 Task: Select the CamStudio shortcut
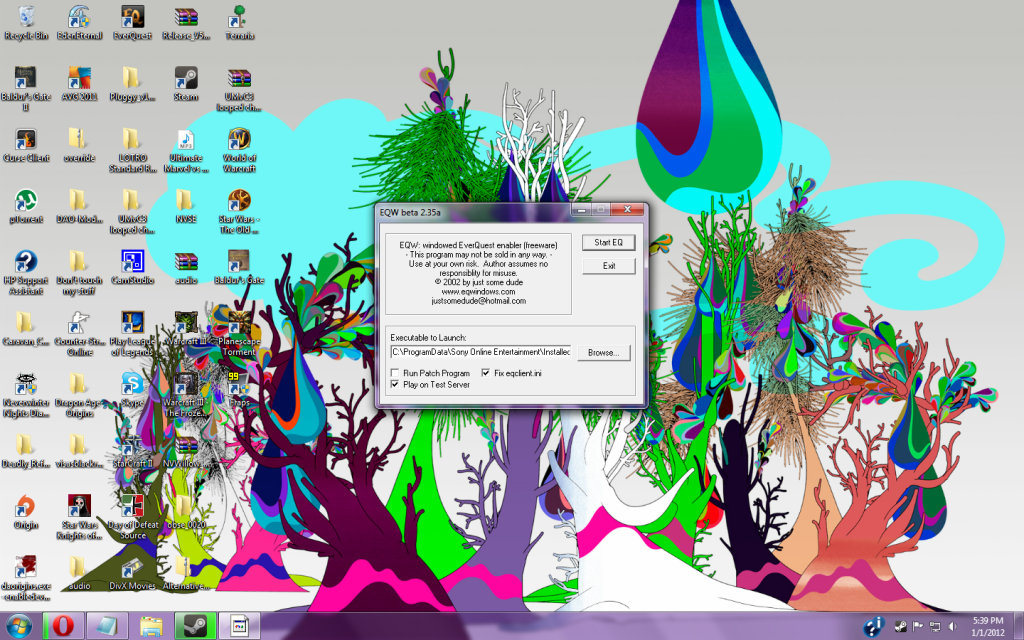click(x=133, y=268)
